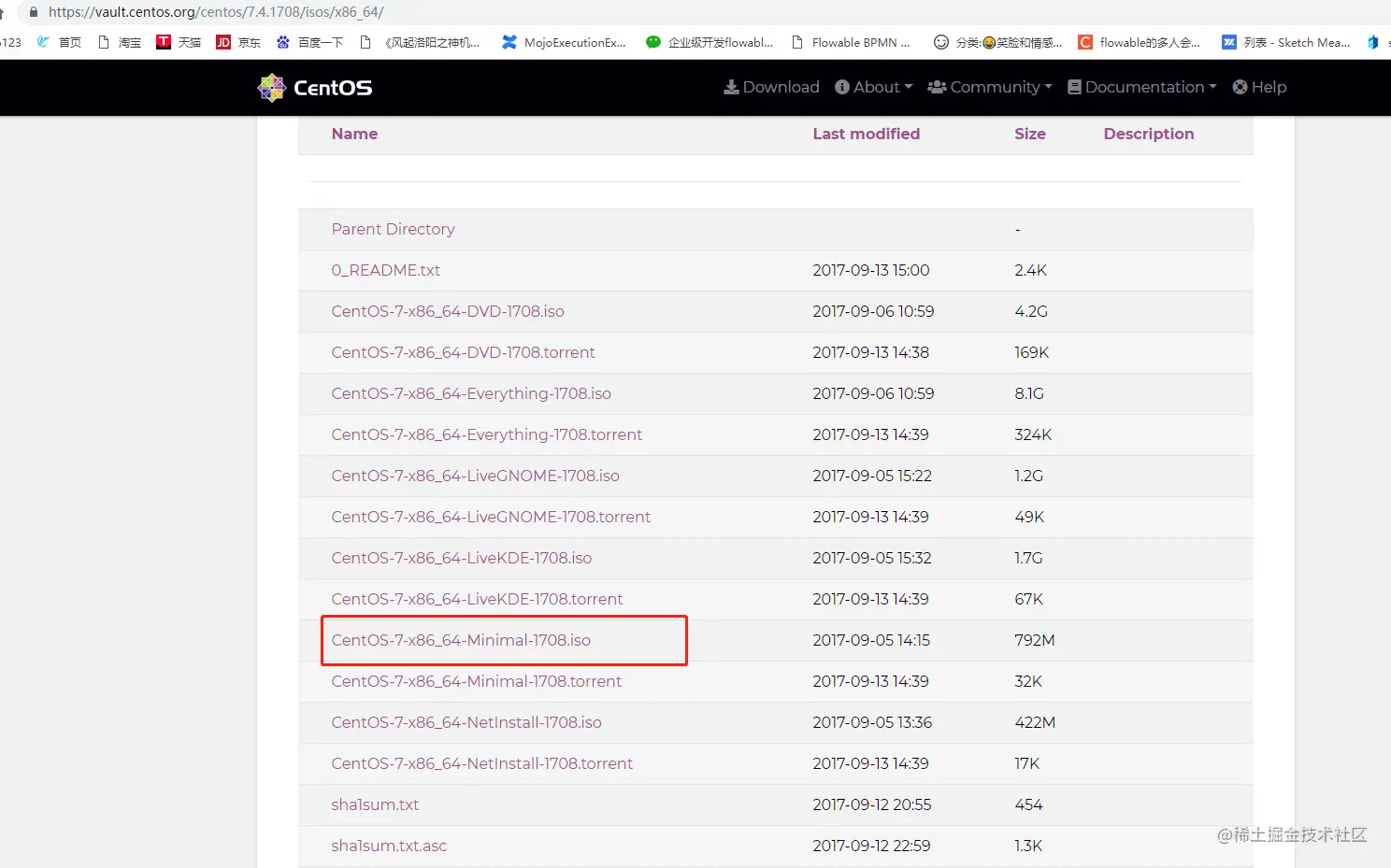Download CentOS-7-x86_64-DVD-1708.iso
The image size is (1391, 868).
pos(448,311)
